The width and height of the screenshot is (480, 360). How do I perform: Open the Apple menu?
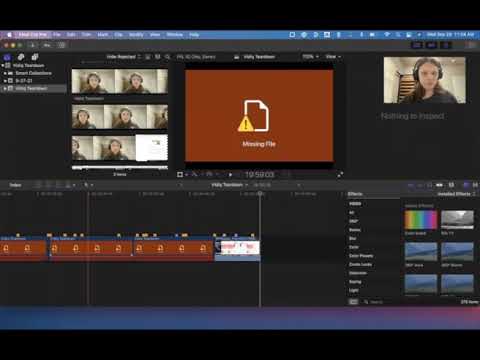pyautogui.click(x=9, y=35)
